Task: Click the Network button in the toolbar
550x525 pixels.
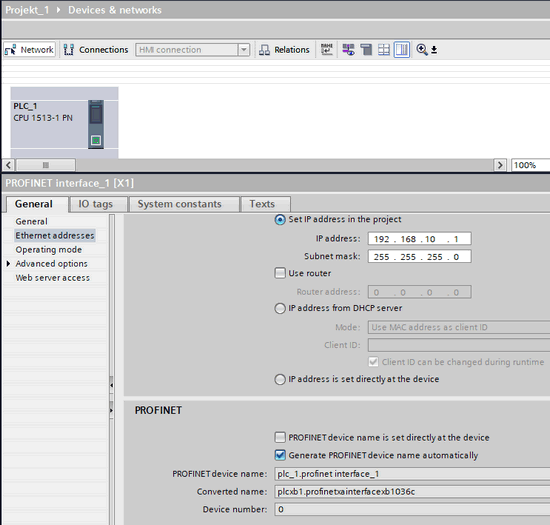Action: [29, 50]
